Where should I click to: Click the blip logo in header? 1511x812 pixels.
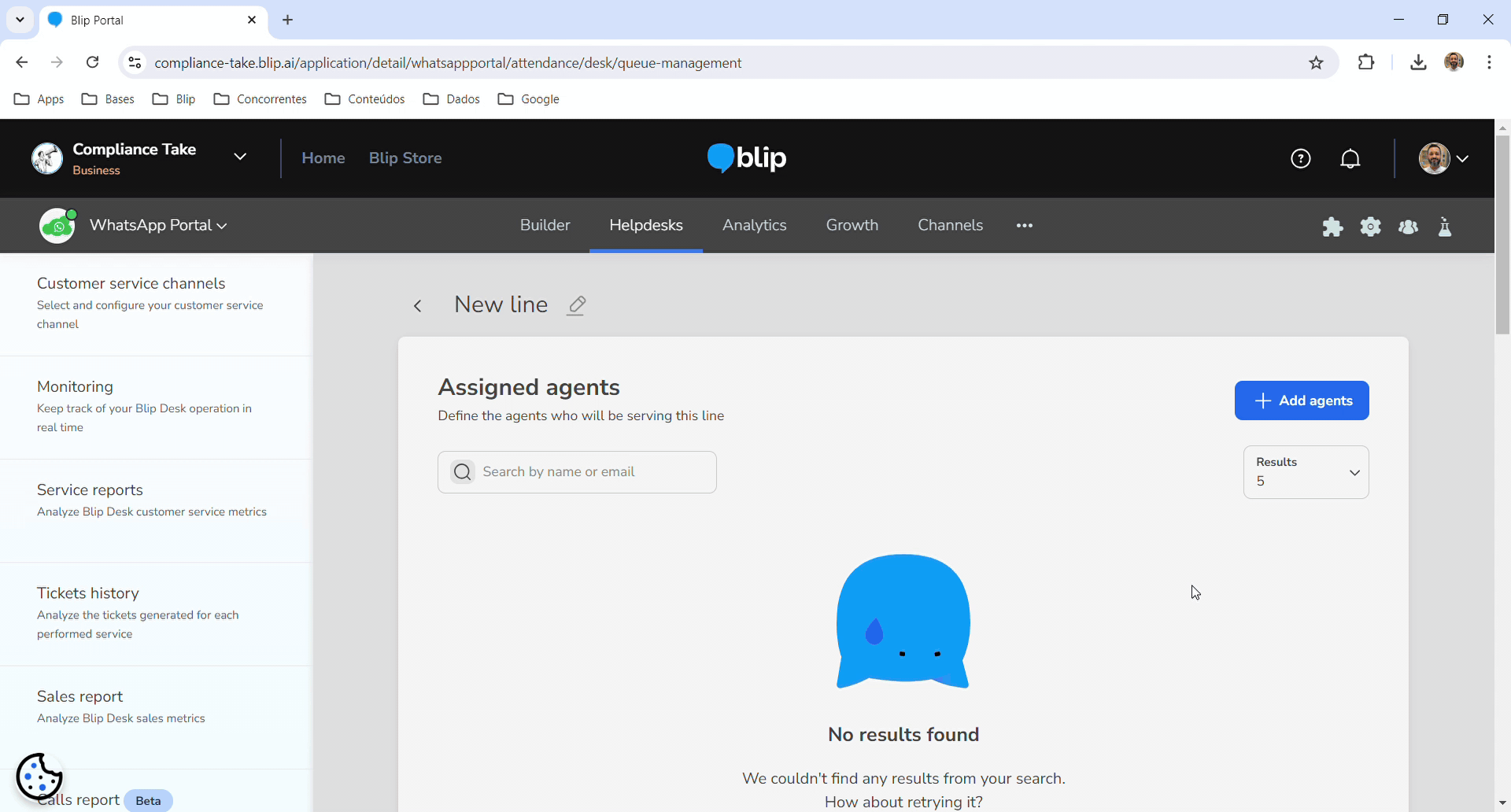pos(747,158)
